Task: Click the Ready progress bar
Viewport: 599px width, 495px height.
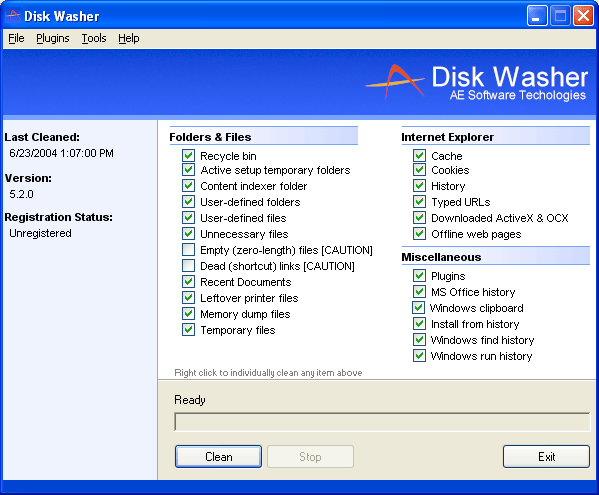Action: tap(382, 422)
